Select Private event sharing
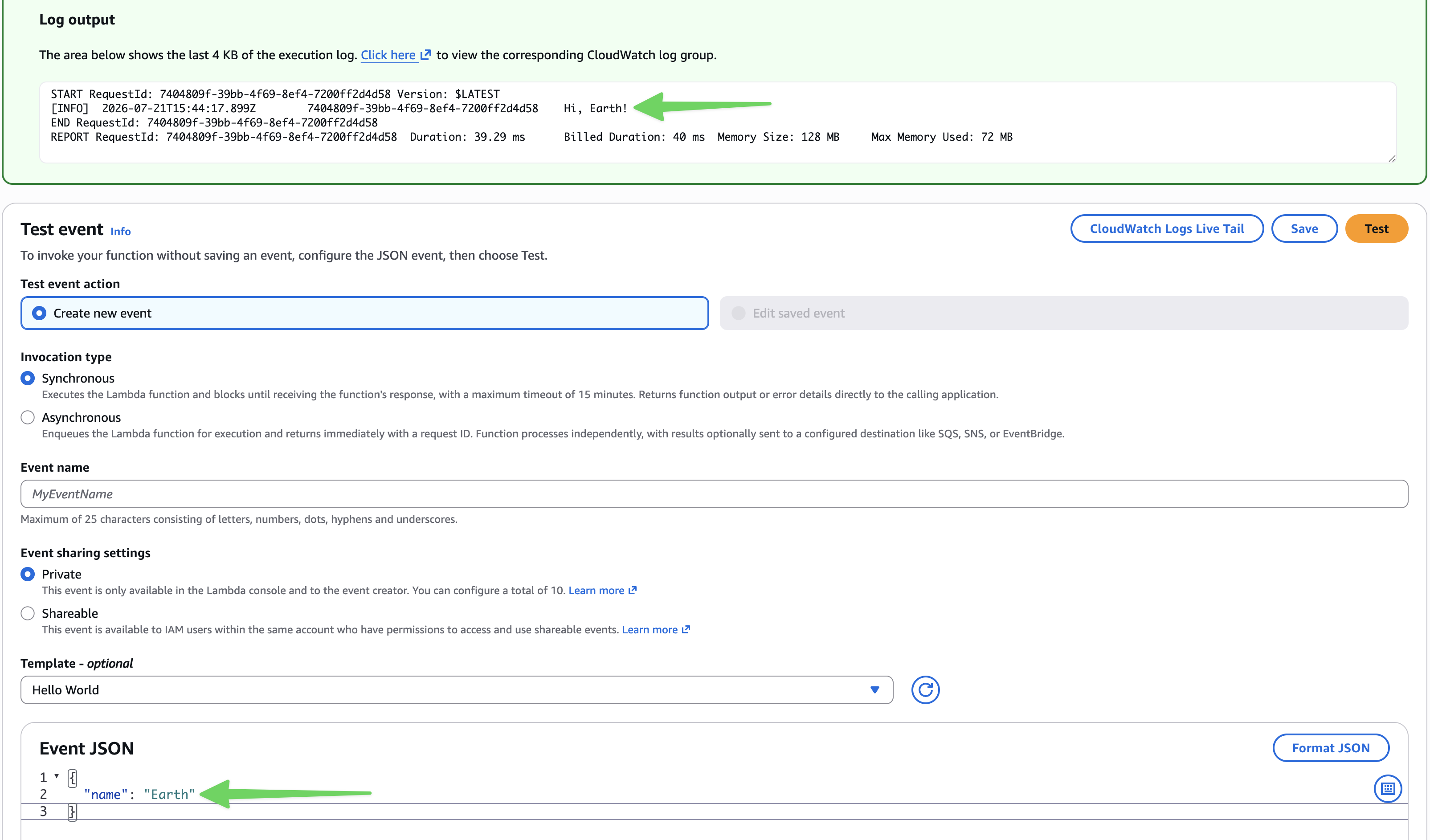Screen dimensions: 1430x840 tap(27, 574)
